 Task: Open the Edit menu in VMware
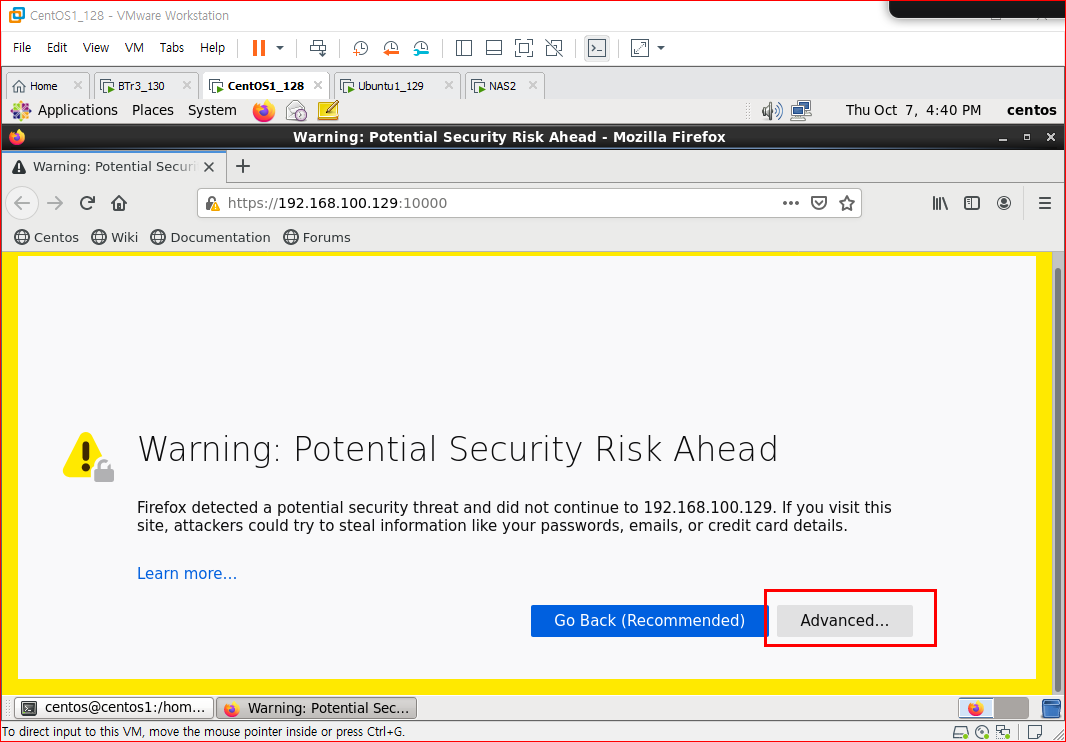57,48
